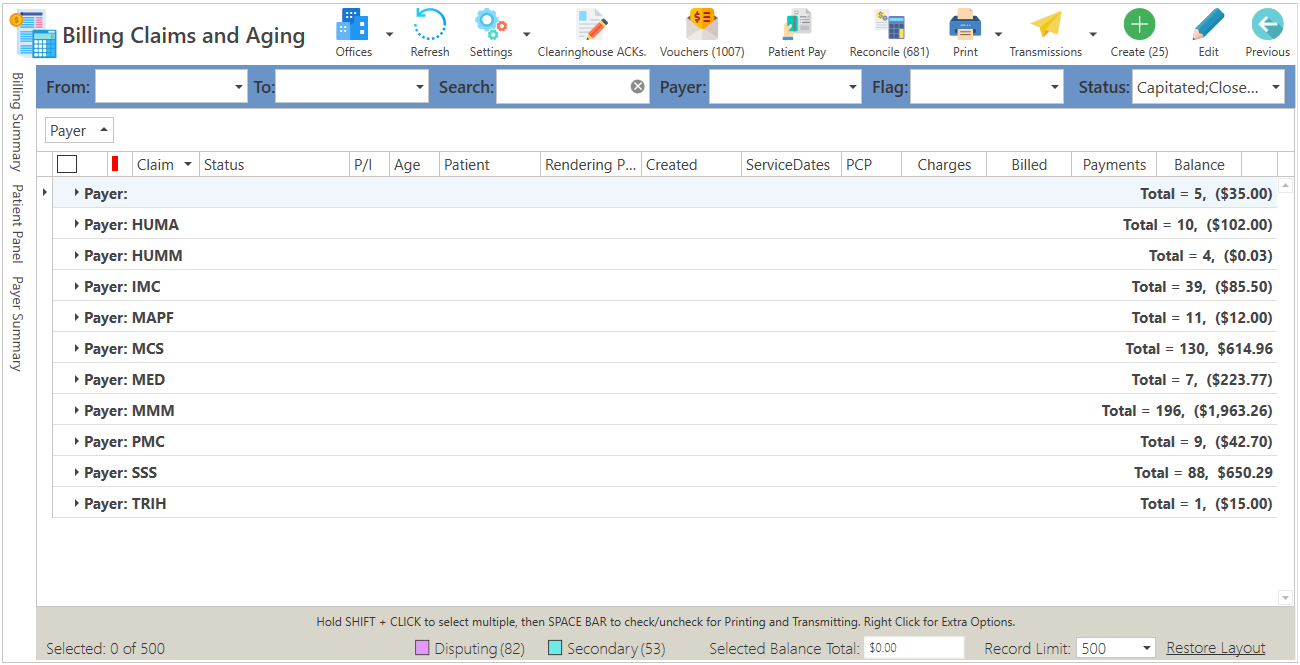Screen dimensions: 1300x665
Task: Click the grid scrollbar down arrow
Action: [1286, 598]
